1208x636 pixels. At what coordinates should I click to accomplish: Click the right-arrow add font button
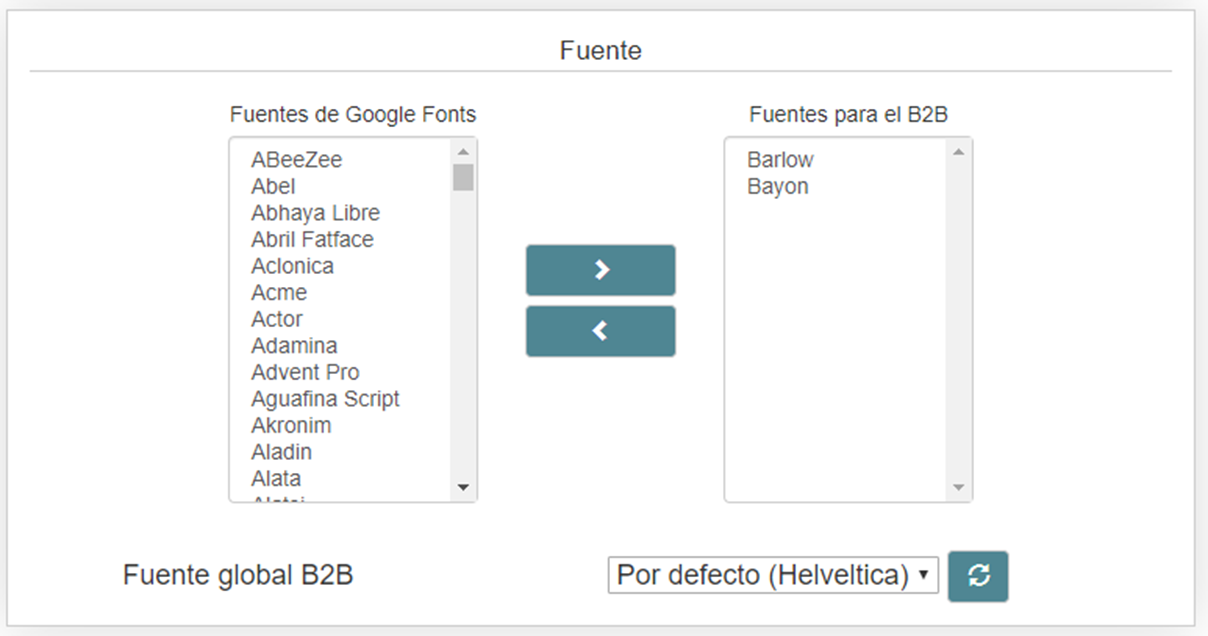pyautogui.click(x=600, y=270)
